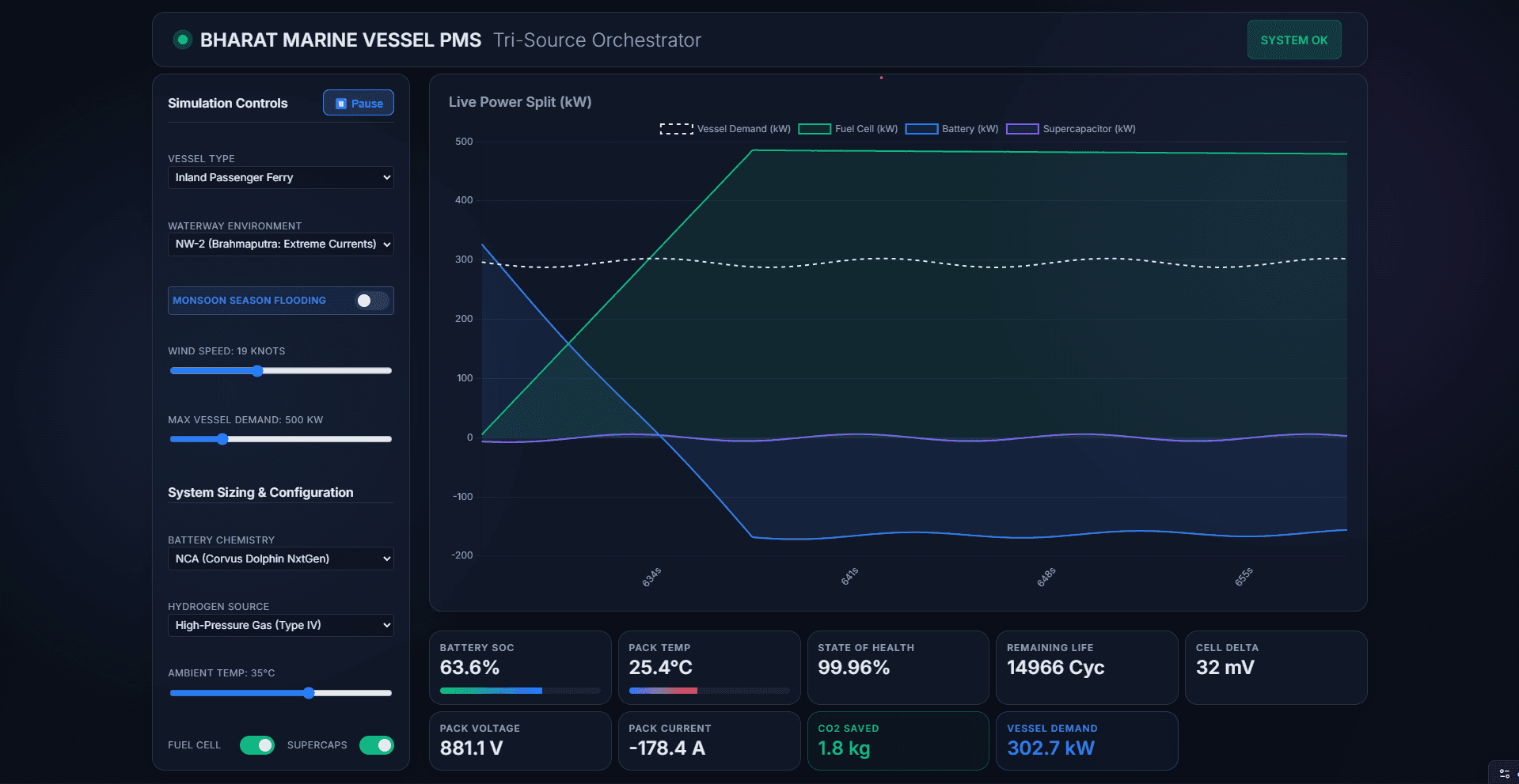Disable the Fuel Cell toggle
This screenshot has height=784, width=1519.
pos(257,745)
